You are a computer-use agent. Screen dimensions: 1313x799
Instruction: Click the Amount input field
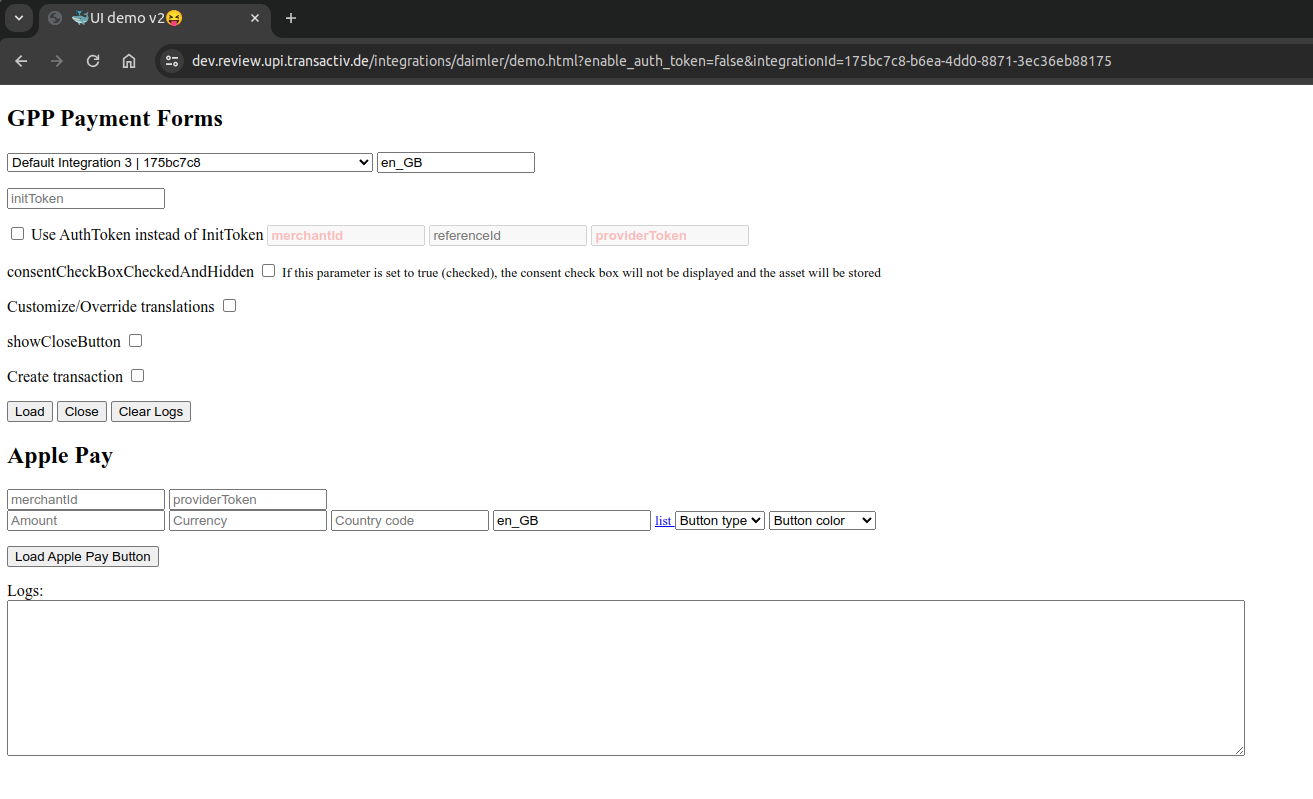[86, 521]
